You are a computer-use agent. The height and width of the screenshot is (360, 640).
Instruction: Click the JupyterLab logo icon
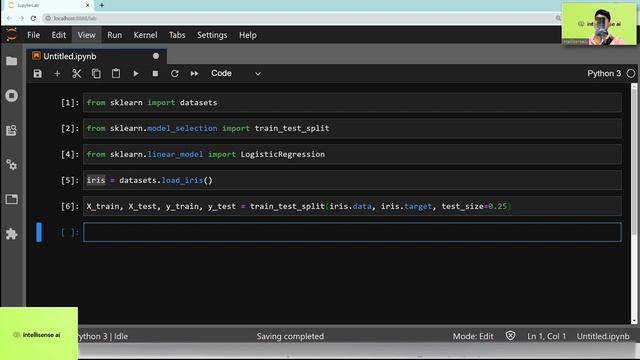11,35
